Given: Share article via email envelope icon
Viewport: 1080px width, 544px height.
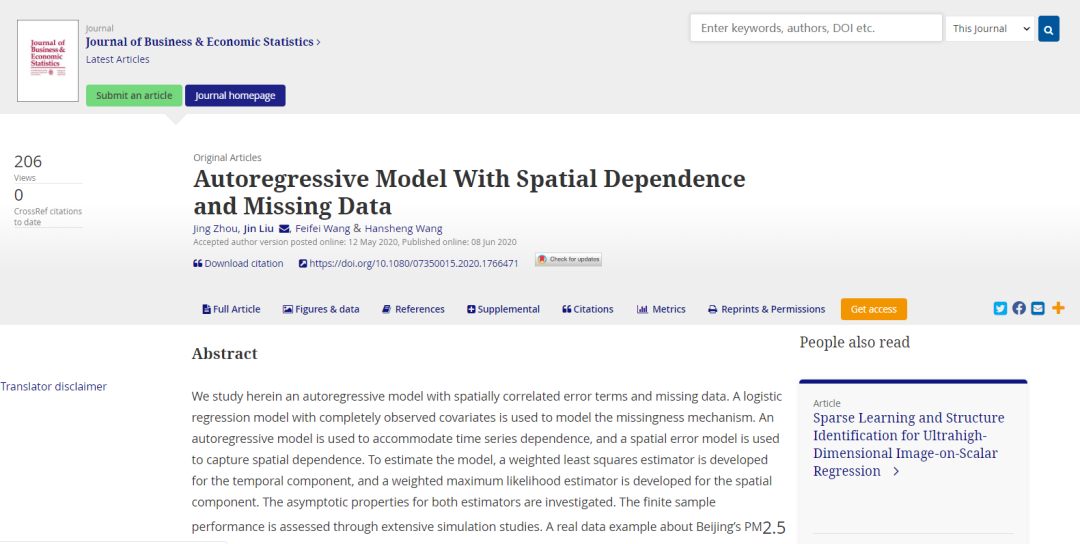Looking at the screenshot, I should click(1038, 308).
